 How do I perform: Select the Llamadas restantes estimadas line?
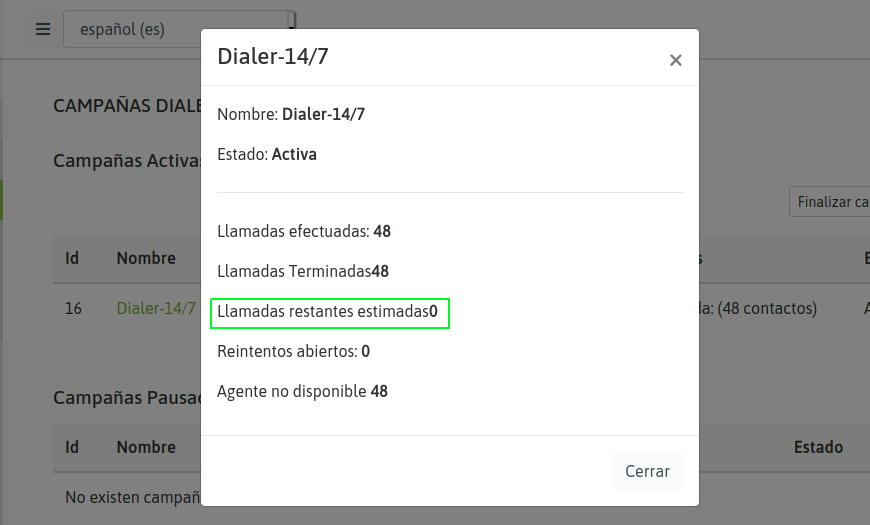tap(328, 312)
